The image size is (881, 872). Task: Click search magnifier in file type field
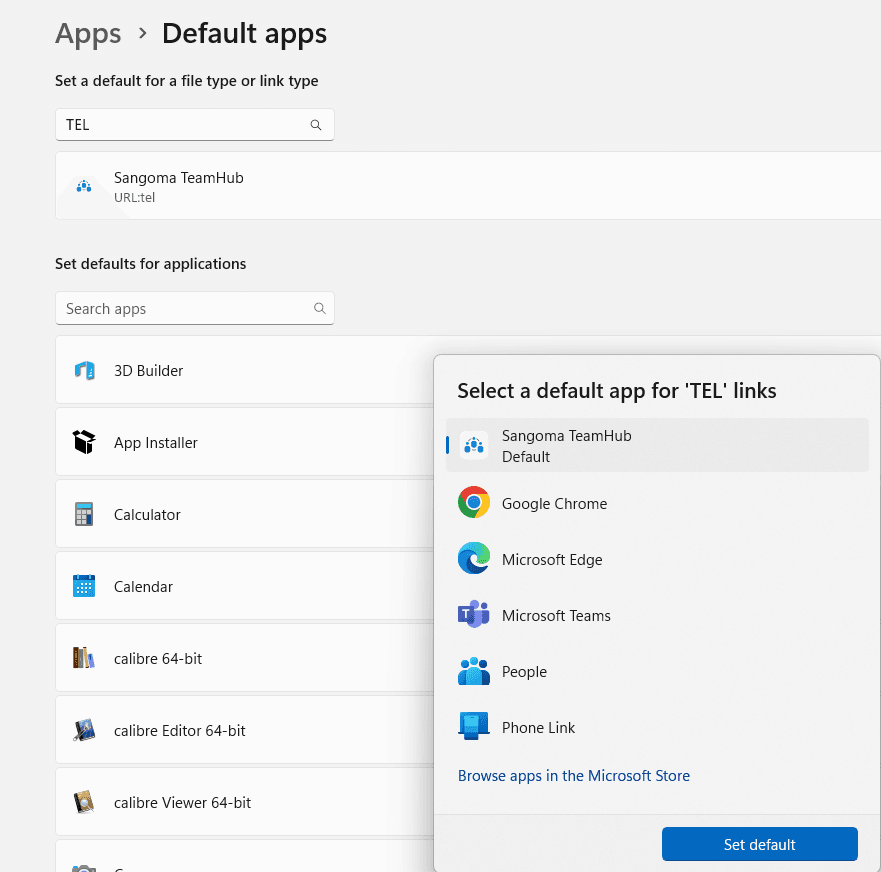pos(316,125)
